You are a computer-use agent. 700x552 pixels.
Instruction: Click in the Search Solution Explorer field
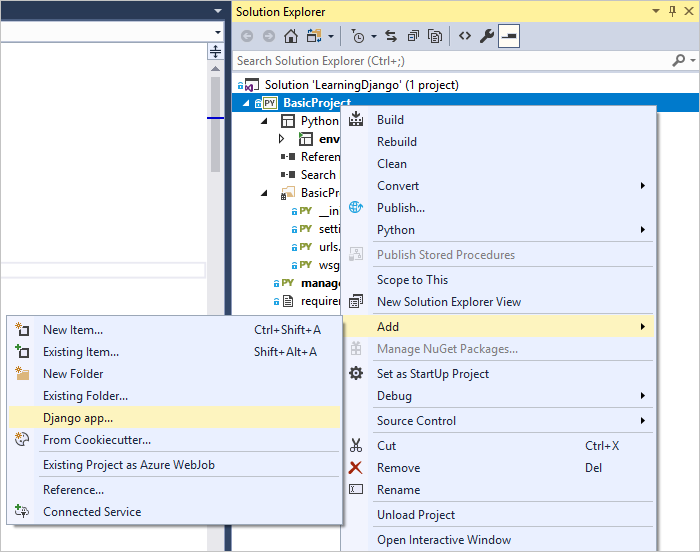pyautogui.click(x=450, y=61)
